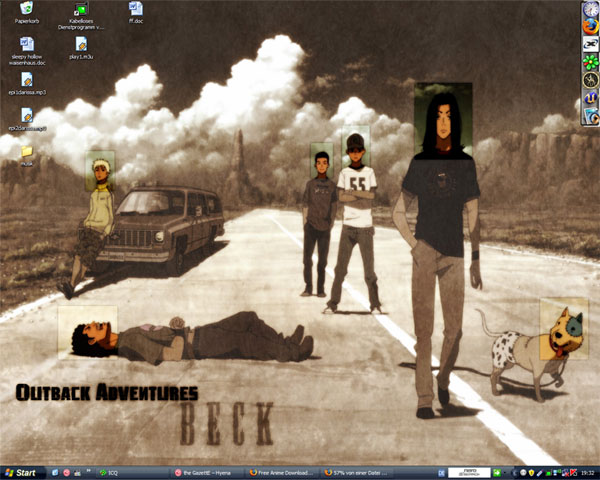
Task: Select the first epi1 mp3 file icon
Action: click(x=27, y=80)
